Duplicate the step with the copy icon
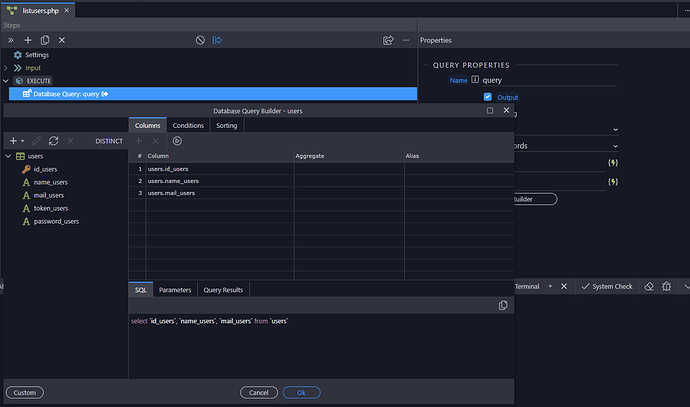 (x=45, y=40)
